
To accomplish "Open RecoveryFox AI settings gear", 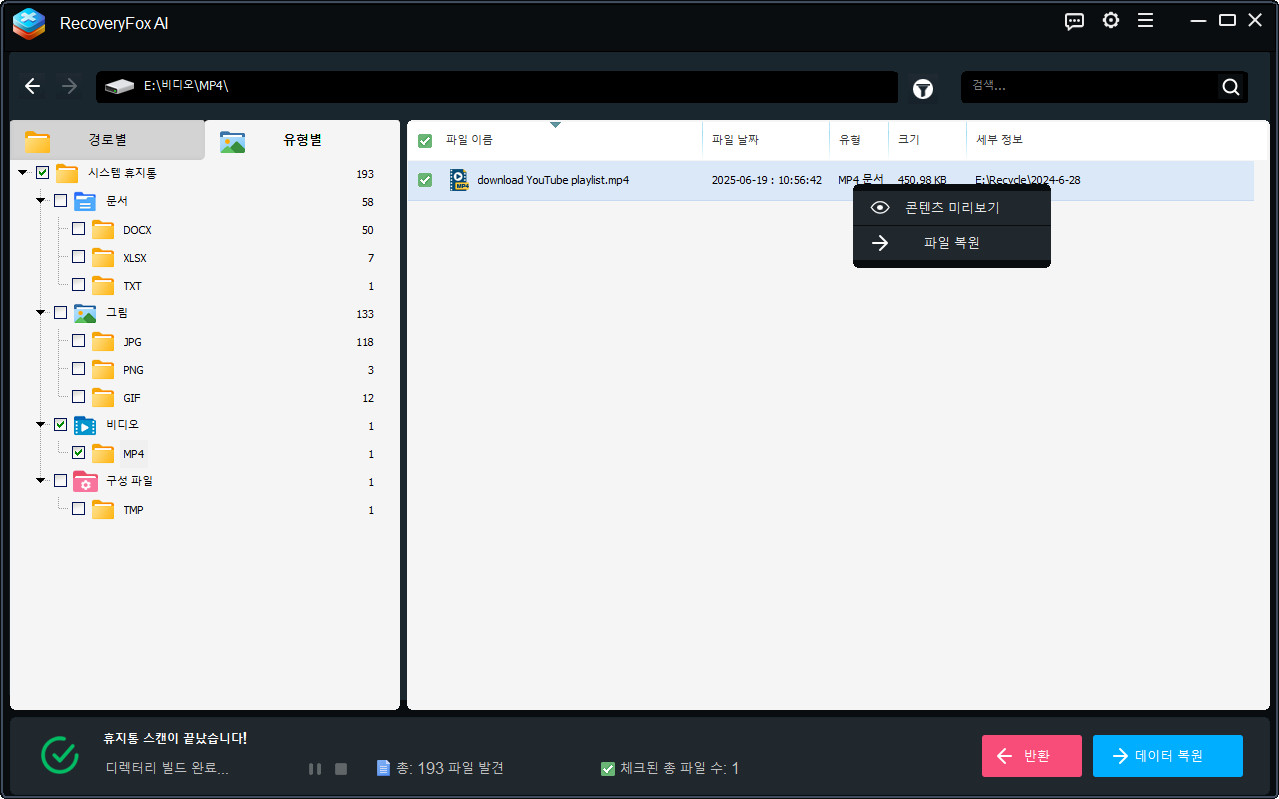I will [x=1110, y=20].
